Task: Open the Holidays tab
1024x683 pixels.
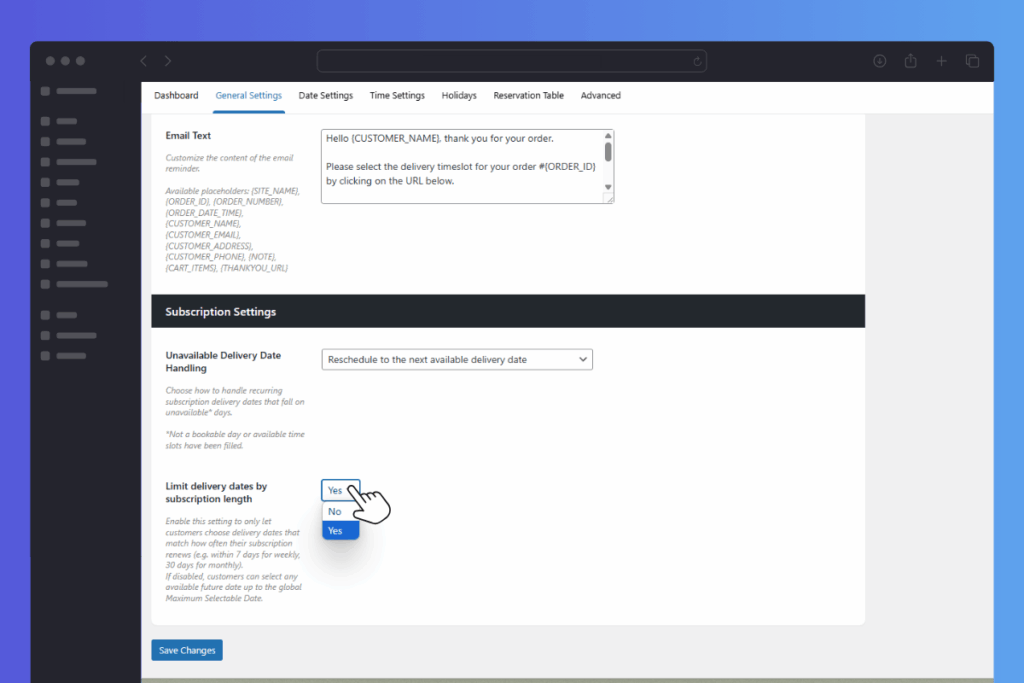Action: coord(459,95)
